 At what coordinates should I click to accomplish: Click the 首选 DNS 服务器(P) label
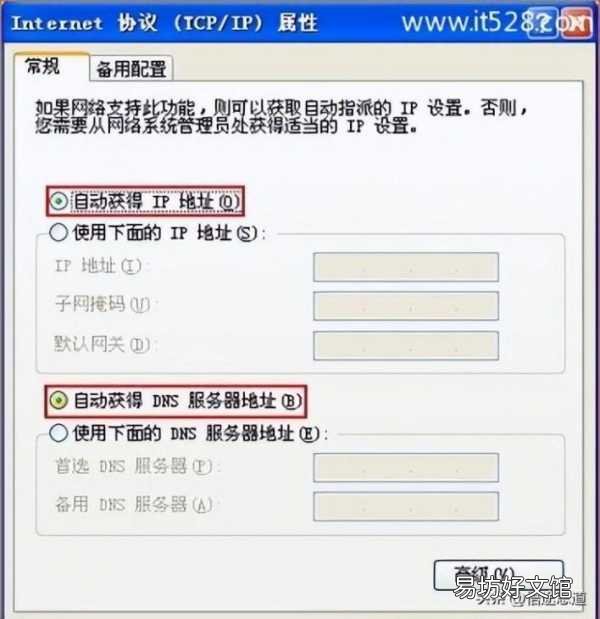pos(134,466)
